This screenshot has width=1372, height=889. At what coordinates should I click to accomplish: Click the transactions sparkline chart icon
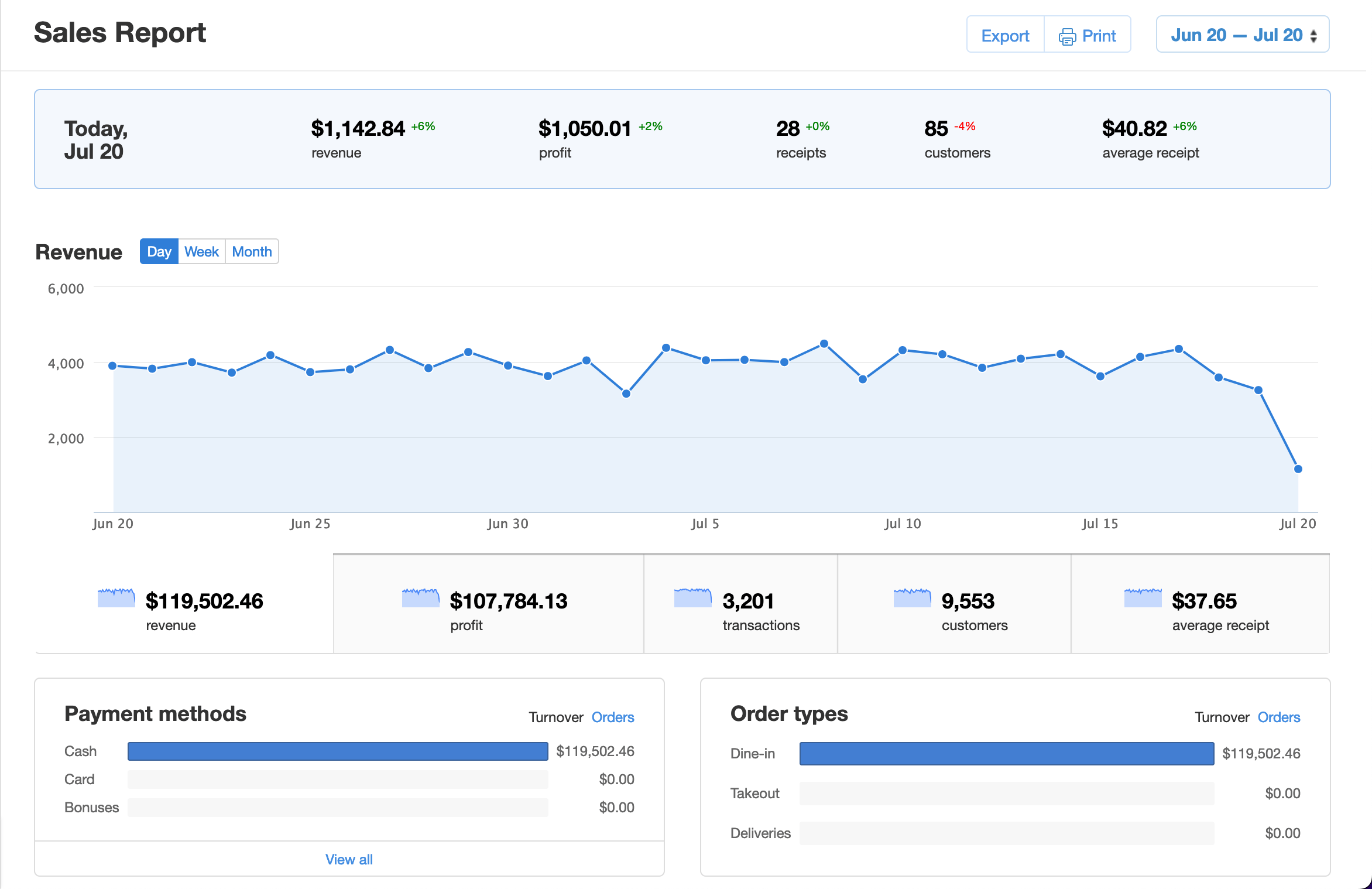pyautogui.click(x=692, y=598)
